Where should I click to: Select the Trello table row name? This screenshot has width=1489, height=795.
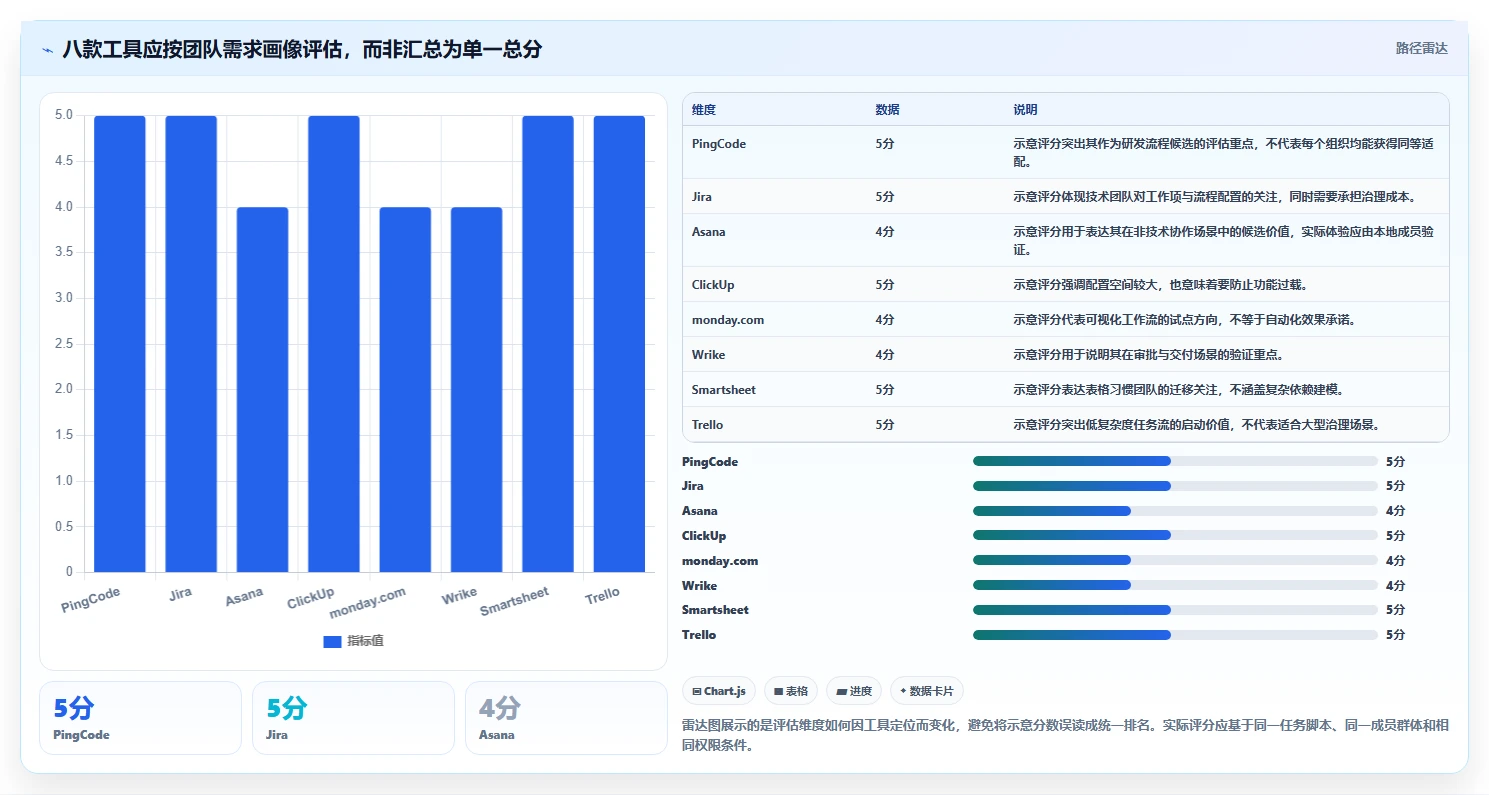pos(708,425)
